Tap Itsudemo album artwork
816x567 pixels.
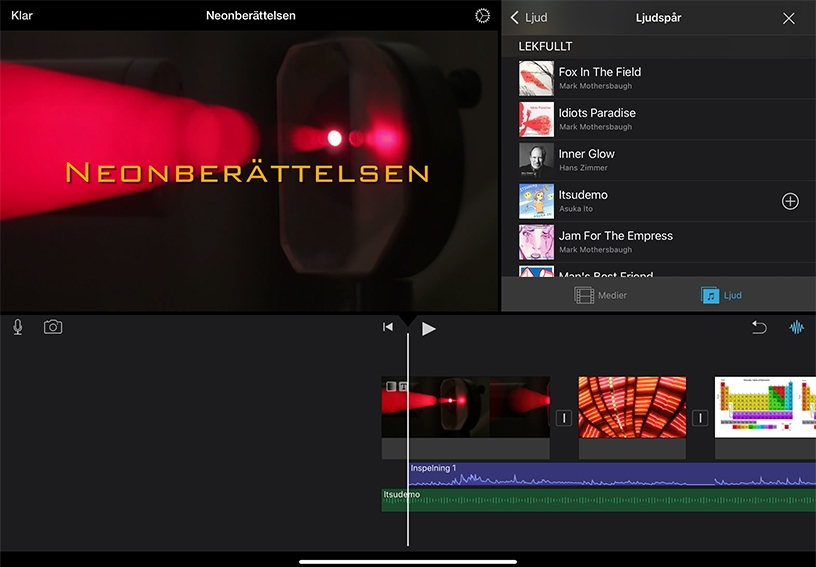pyautogui.click(x=536, y=201)
